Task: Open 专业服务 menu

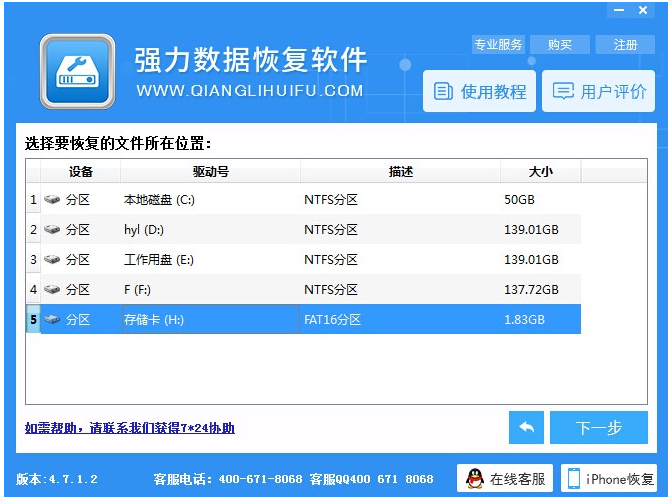Action: click(x=498, y=44)
